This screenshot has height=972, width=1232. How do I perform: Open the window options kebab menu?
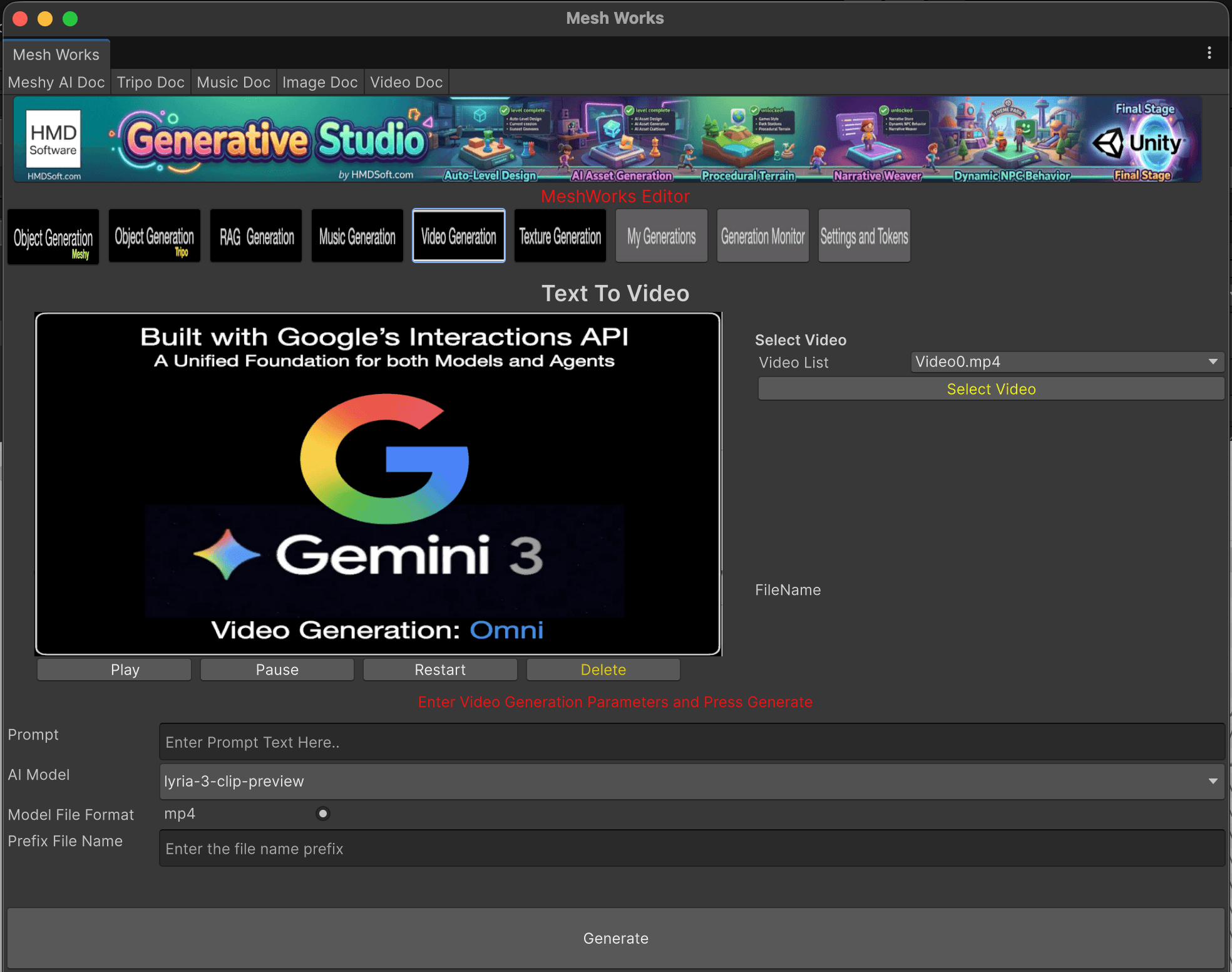[x=1209, y=53]
